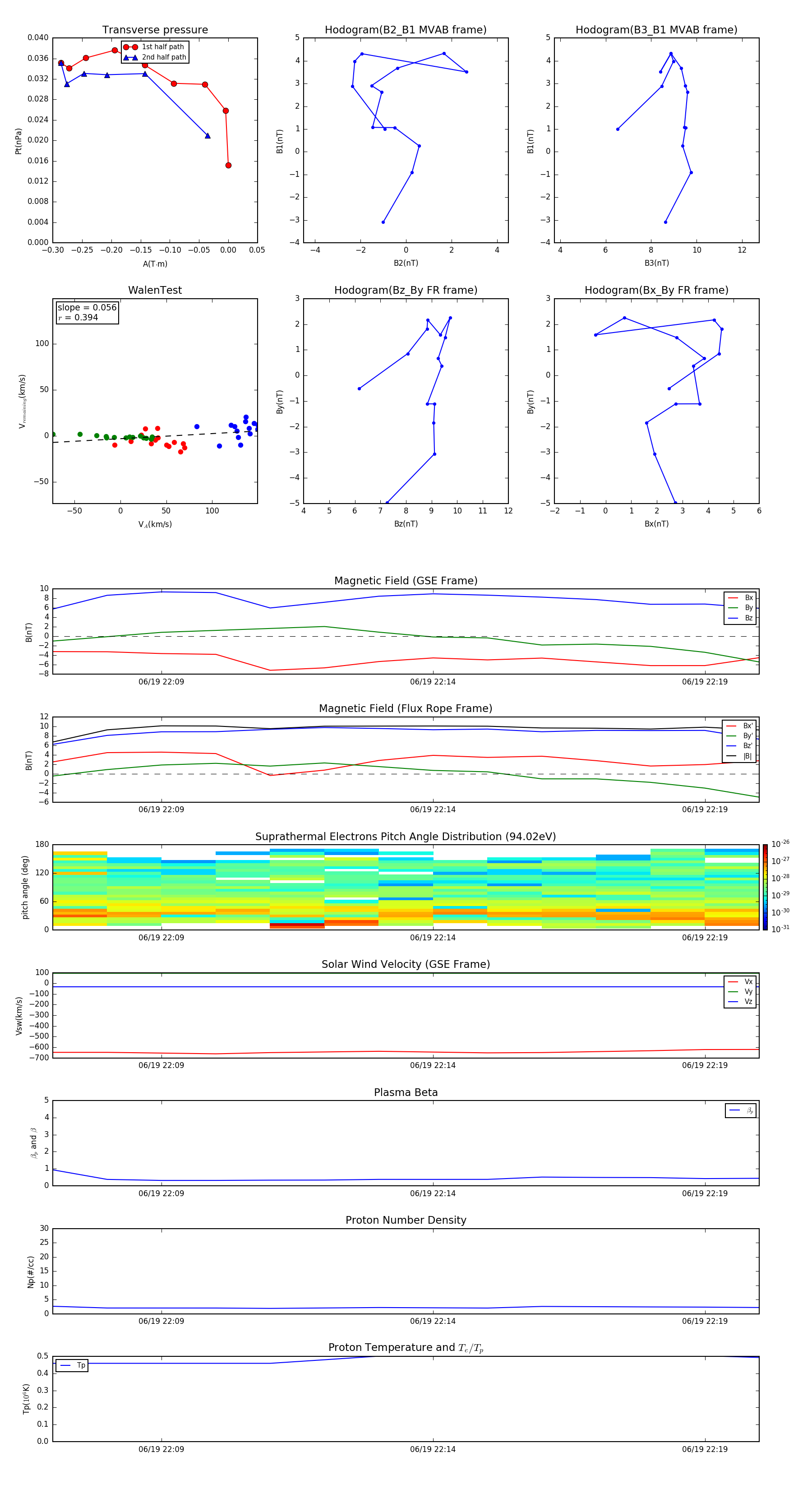
Task: Click '06/19 22:14' tick under GSE magnetic field
Action: click(433, 682)
